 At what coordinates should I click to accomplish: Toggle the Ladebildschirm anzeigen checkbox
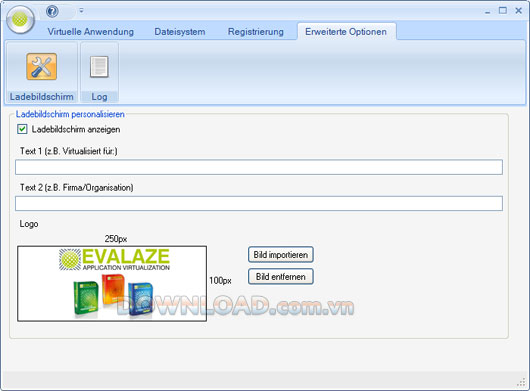pyautogui.click(x=22, y=129)
